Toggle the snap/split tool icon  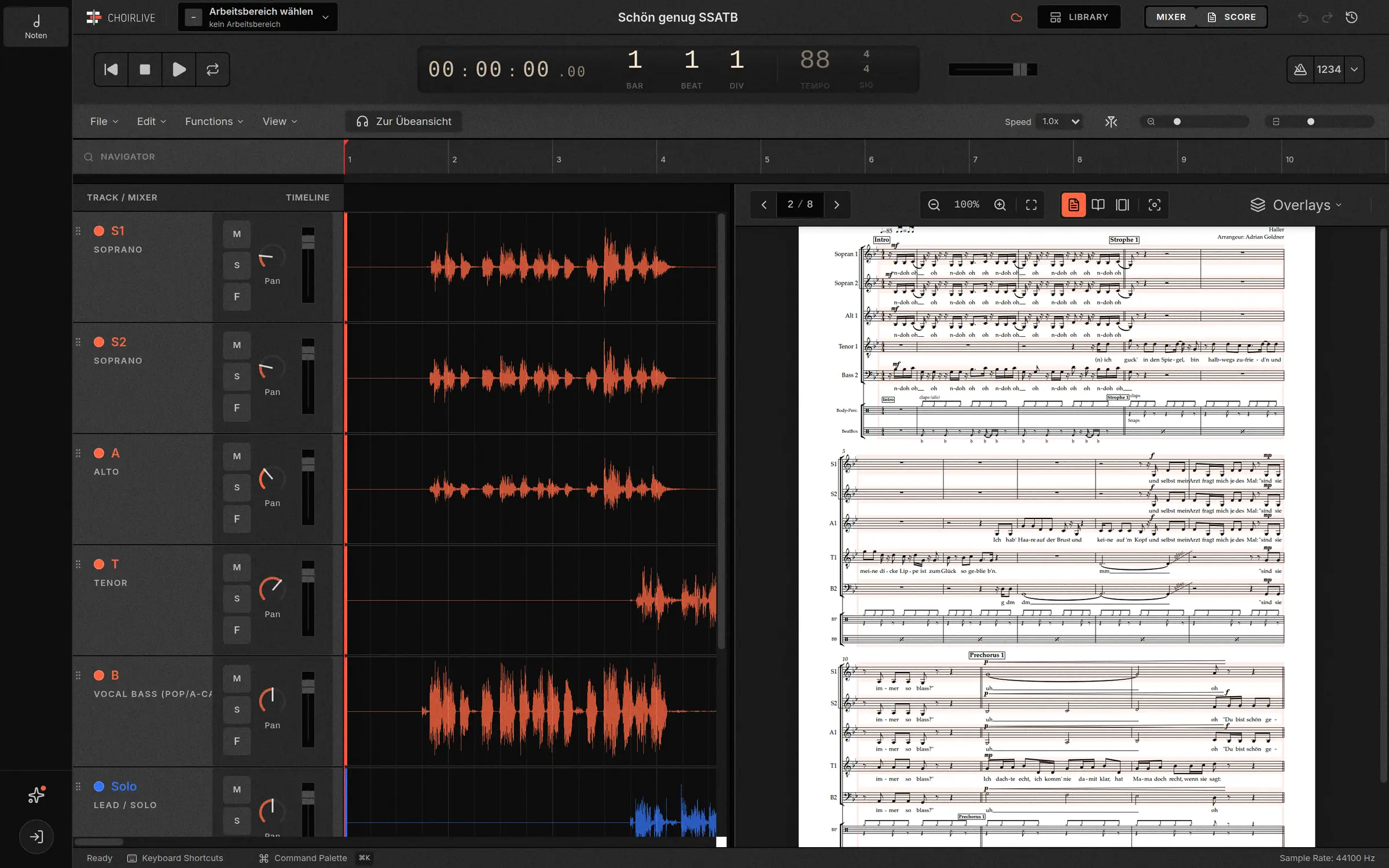[1111, 122]
